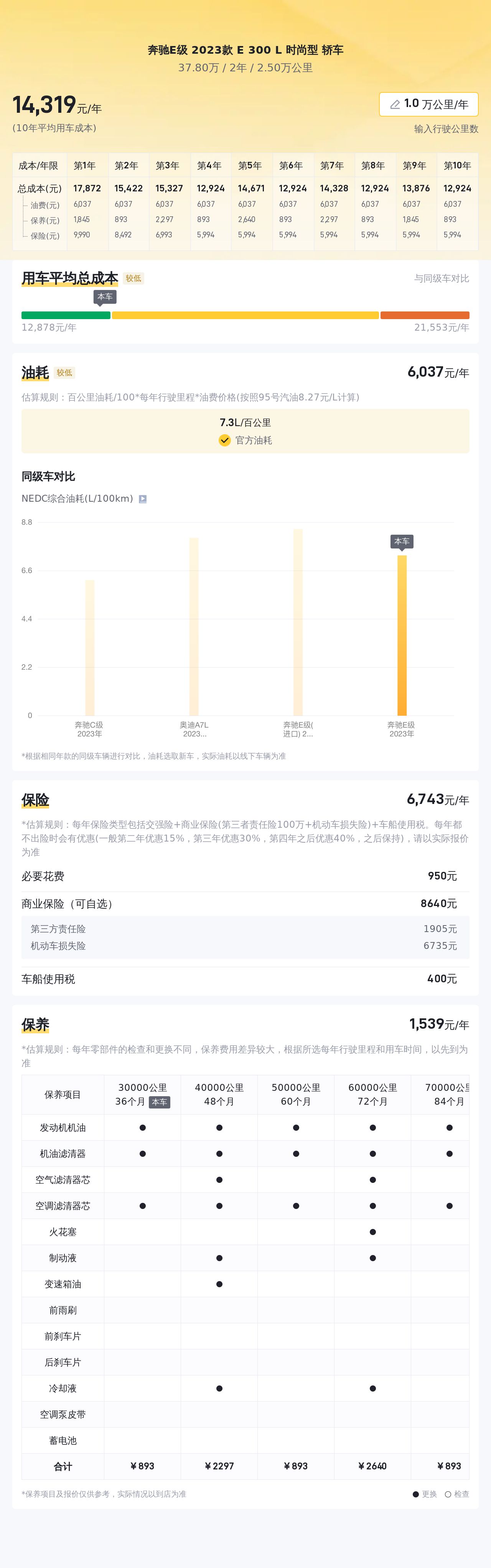This screenshot has height=1568, width=491.
Task: Click the small play icon after NEDC综合油耗
Action: (143, 499)
